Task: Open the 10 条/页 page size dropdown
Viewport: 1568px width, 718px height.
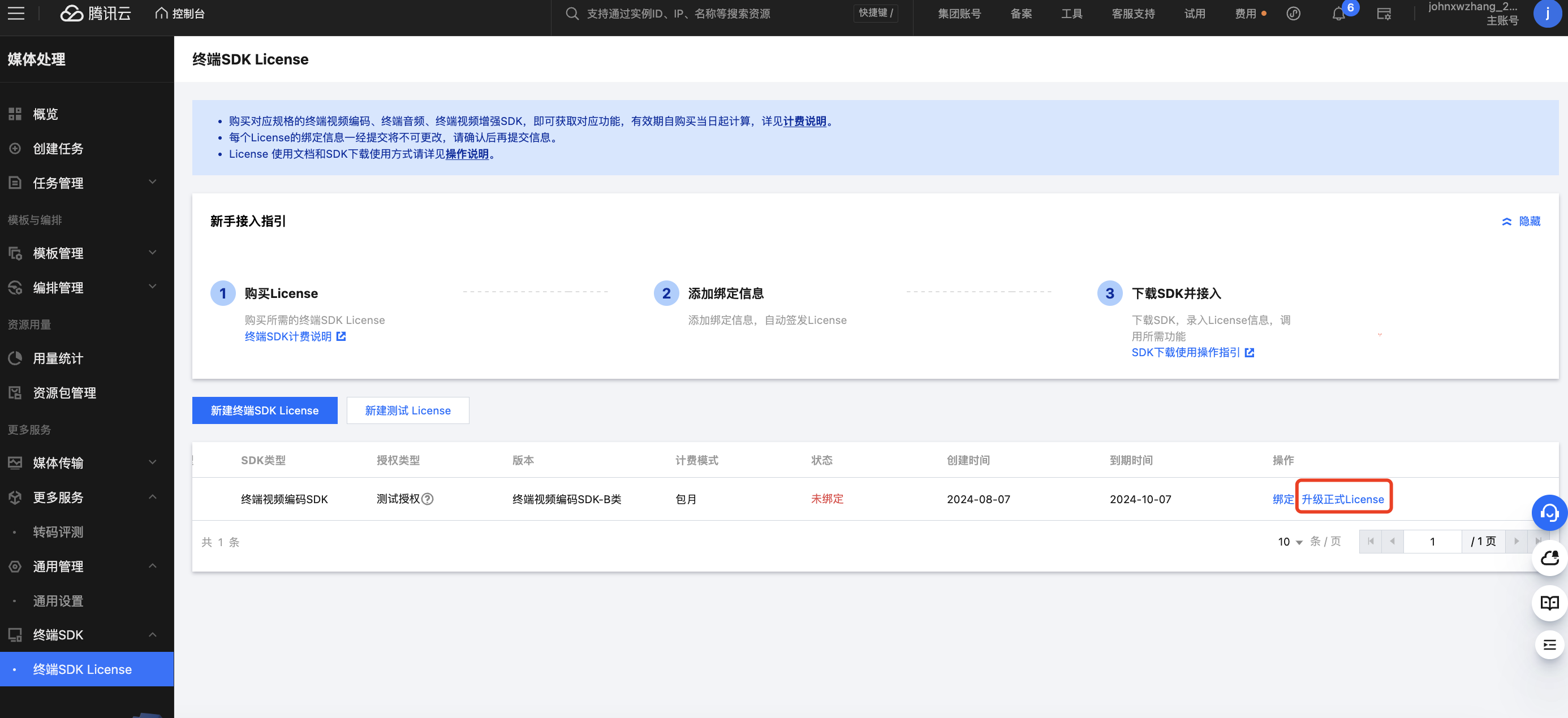Action: pos(1289,542)
